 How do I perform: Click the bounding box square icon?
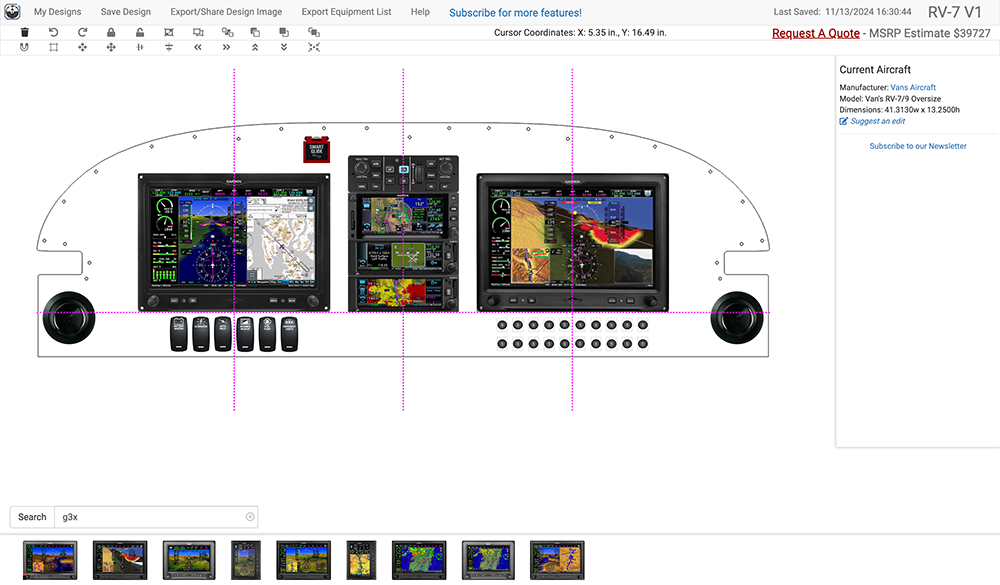click(54, 47)
